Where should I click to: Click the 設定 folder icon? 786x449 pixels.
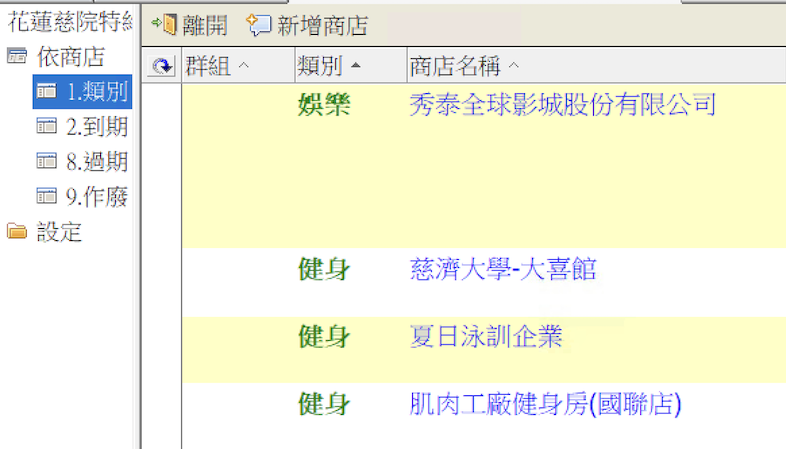tap(17, 232)
